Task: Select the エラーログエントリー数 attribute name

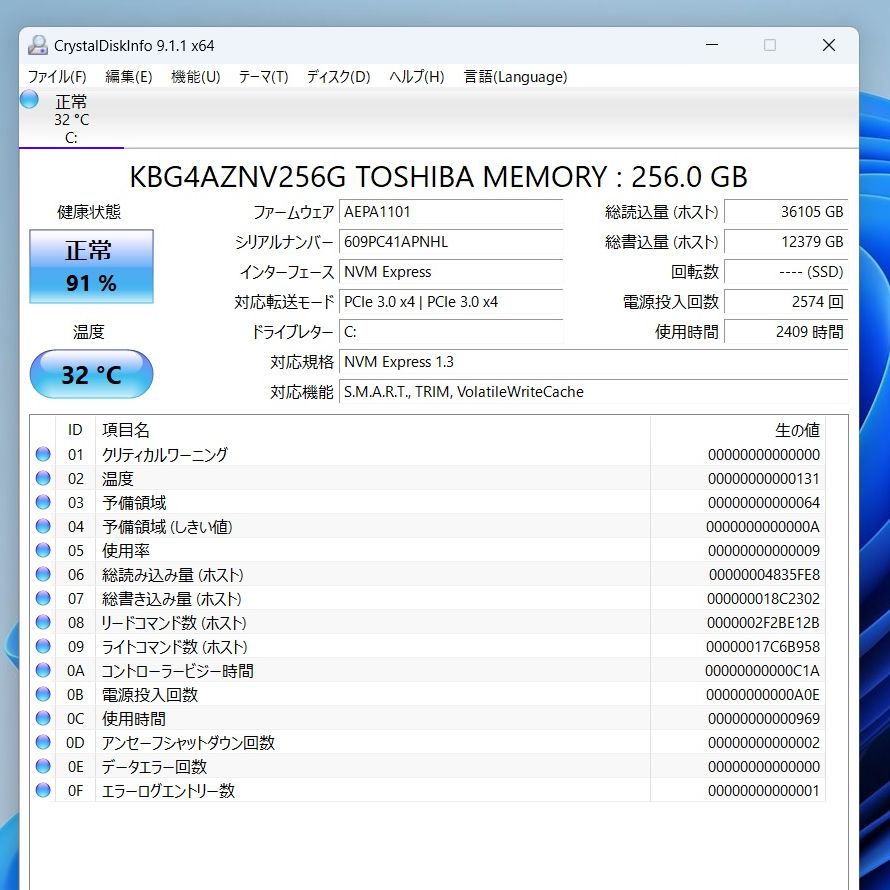Action: (x=168, y=791)
